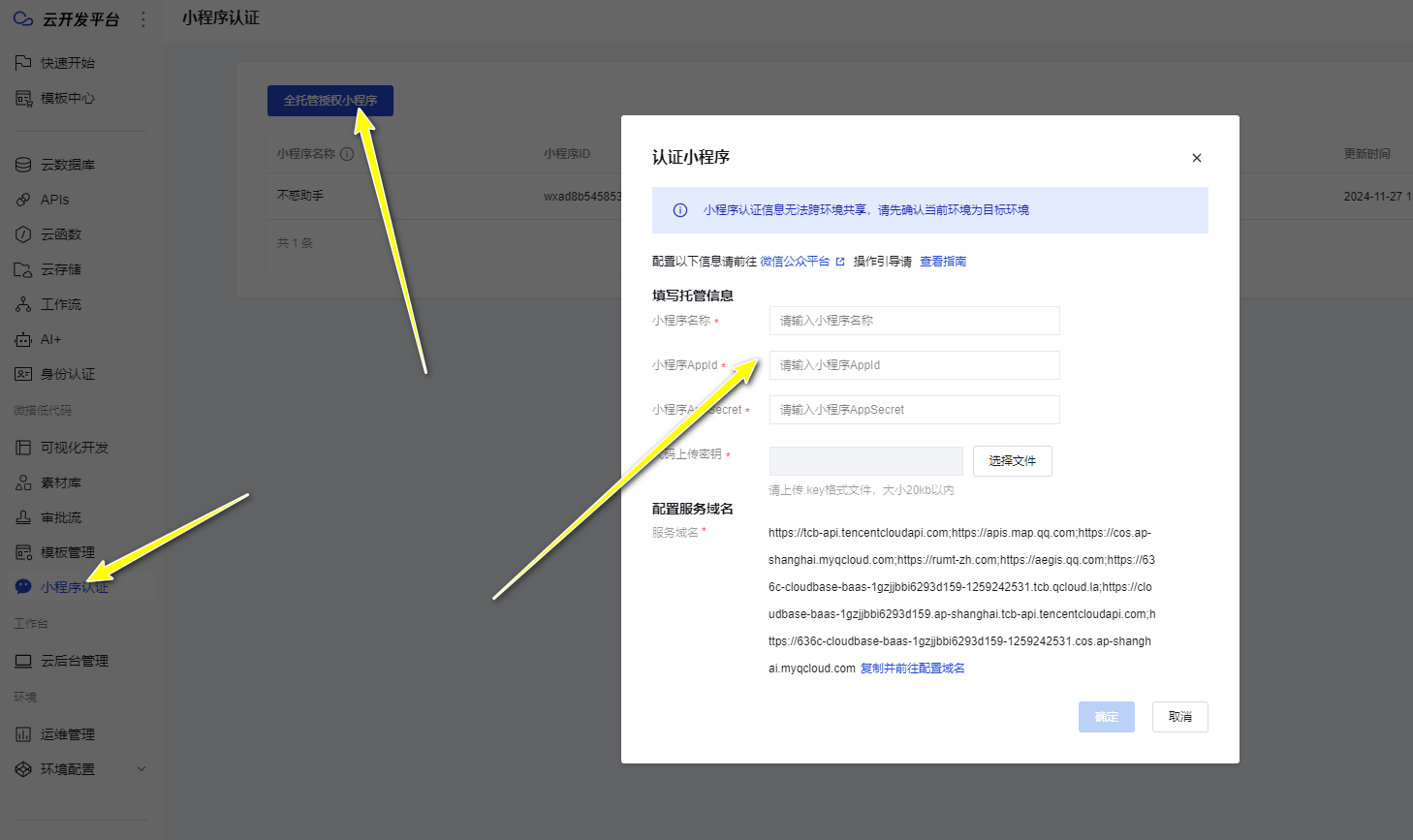
Task: Click the 模板管理 icon in sidebar
Action: 23,552
